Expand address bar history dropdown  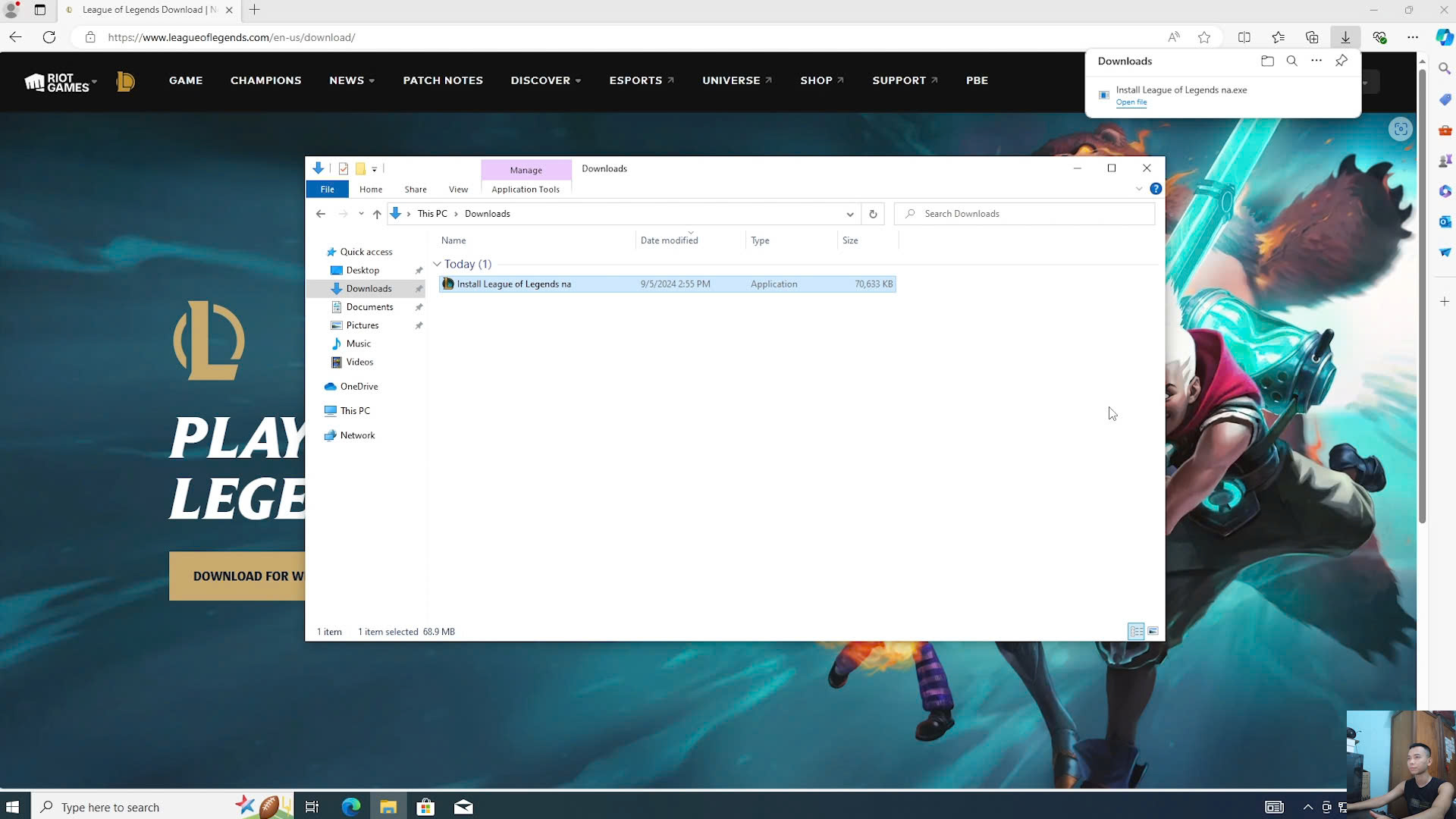[850, 214]
